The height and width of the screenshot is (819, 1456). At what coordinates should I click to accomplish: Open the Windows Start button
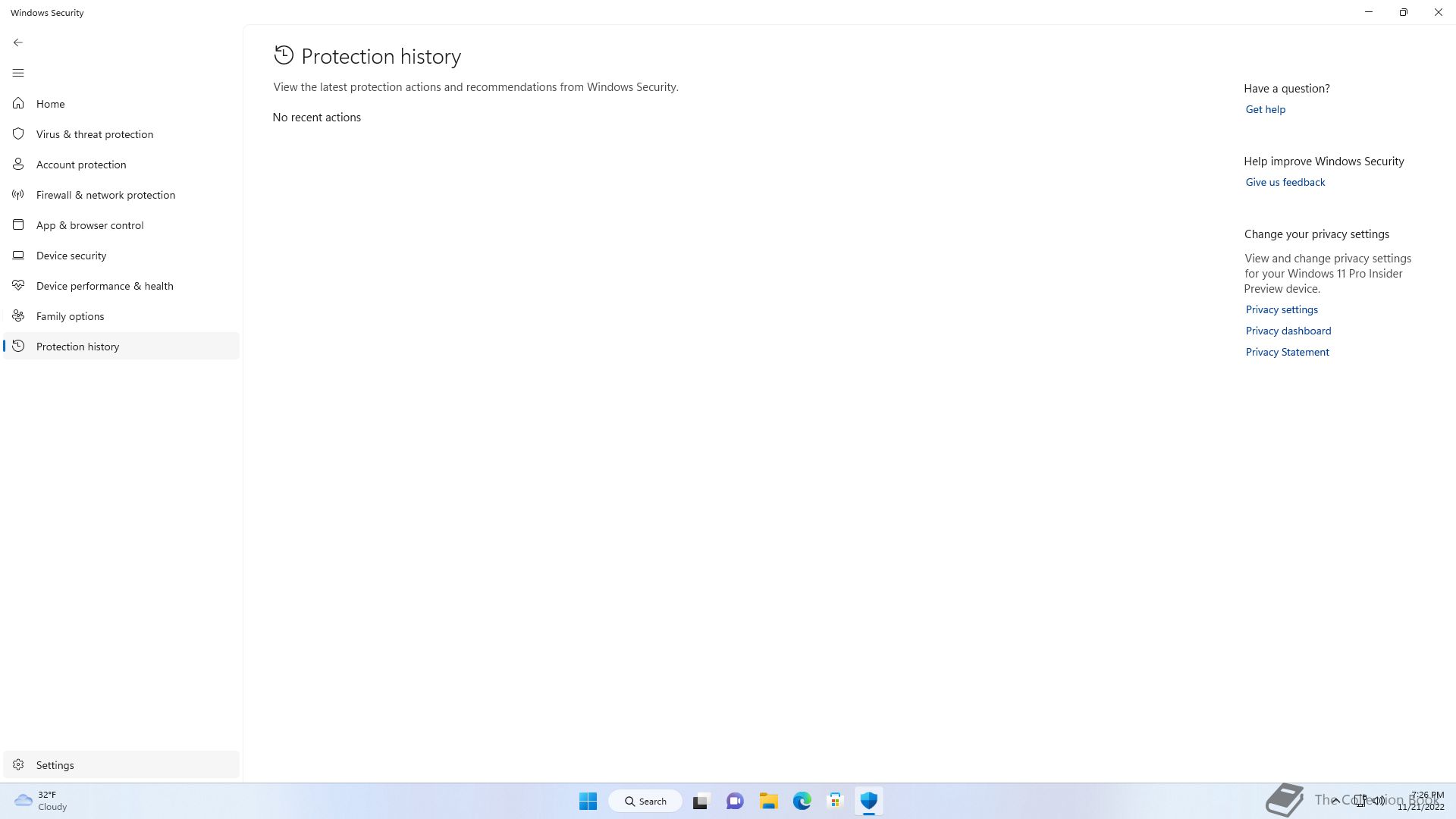click(588, 801)
